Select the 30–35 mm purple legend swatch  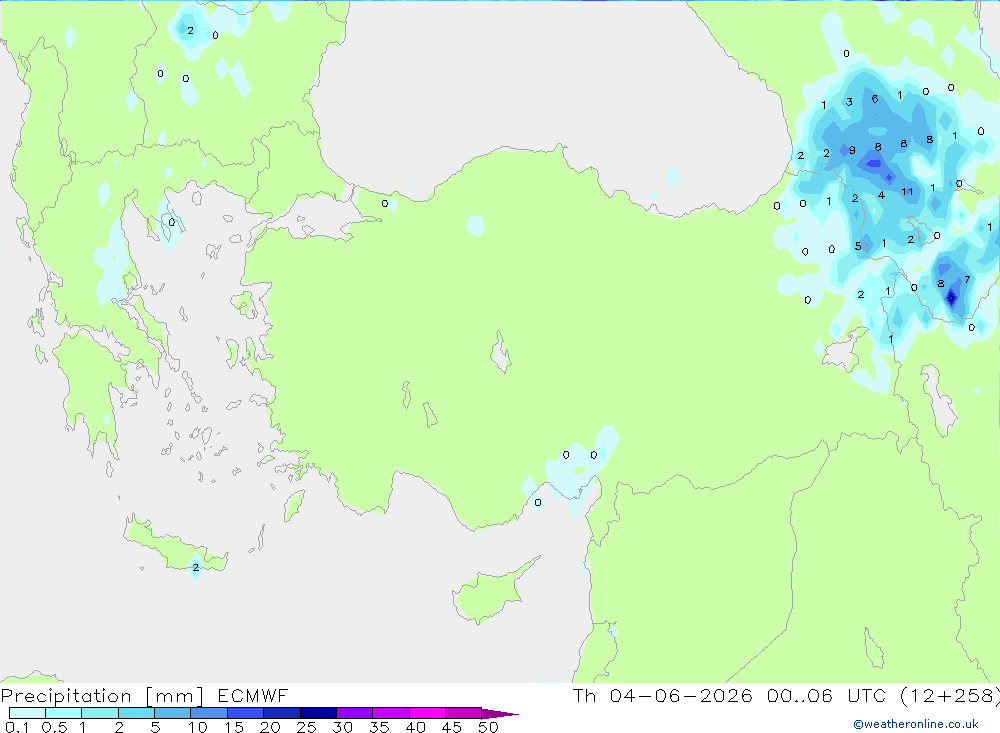(354, 713)
